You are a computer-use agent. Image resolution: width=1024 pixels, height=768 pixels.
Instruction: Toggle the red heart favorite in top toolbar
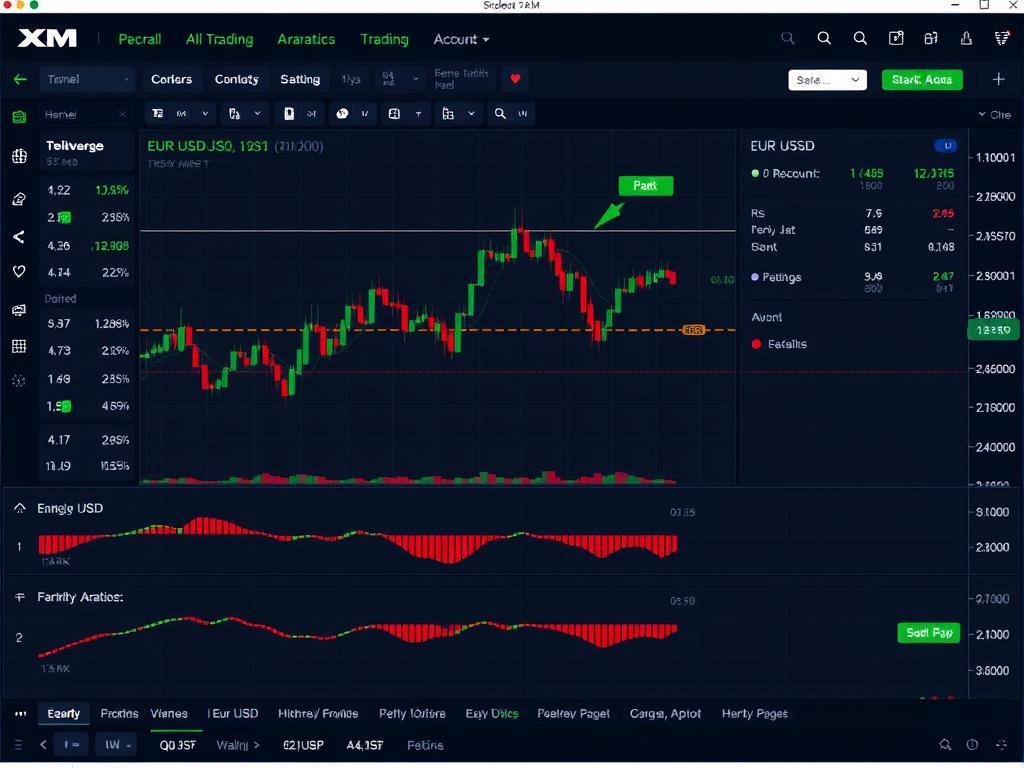pyautogui.click(x=514, y=79)
